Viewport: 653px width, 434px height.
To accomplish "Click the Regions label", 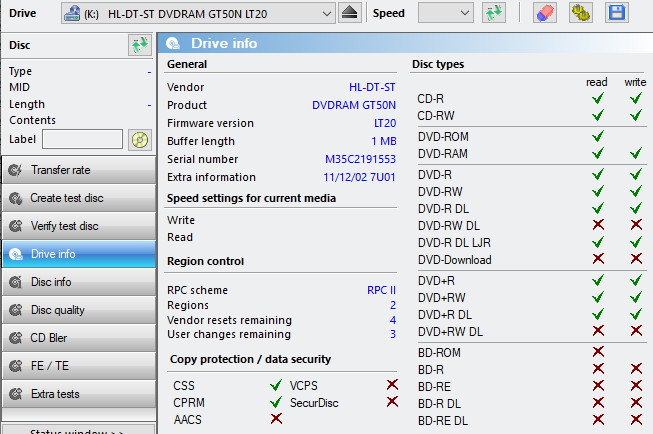I will (x=188, y=305).
